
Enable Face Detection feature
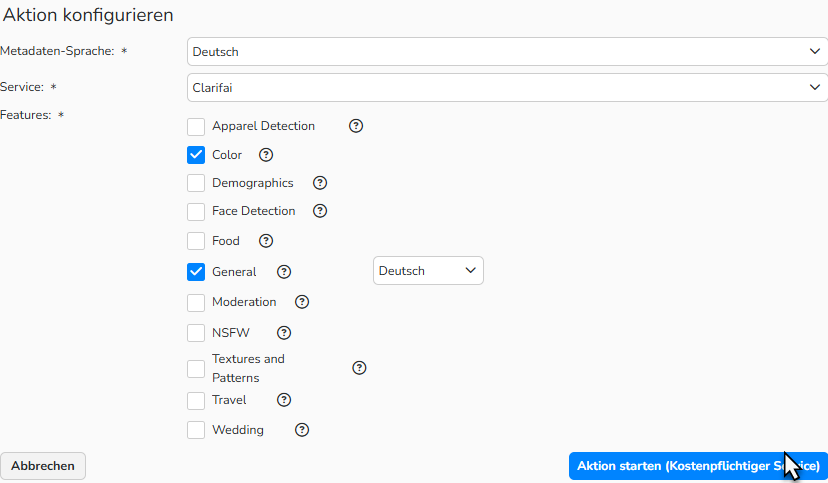tap(196, 212)
